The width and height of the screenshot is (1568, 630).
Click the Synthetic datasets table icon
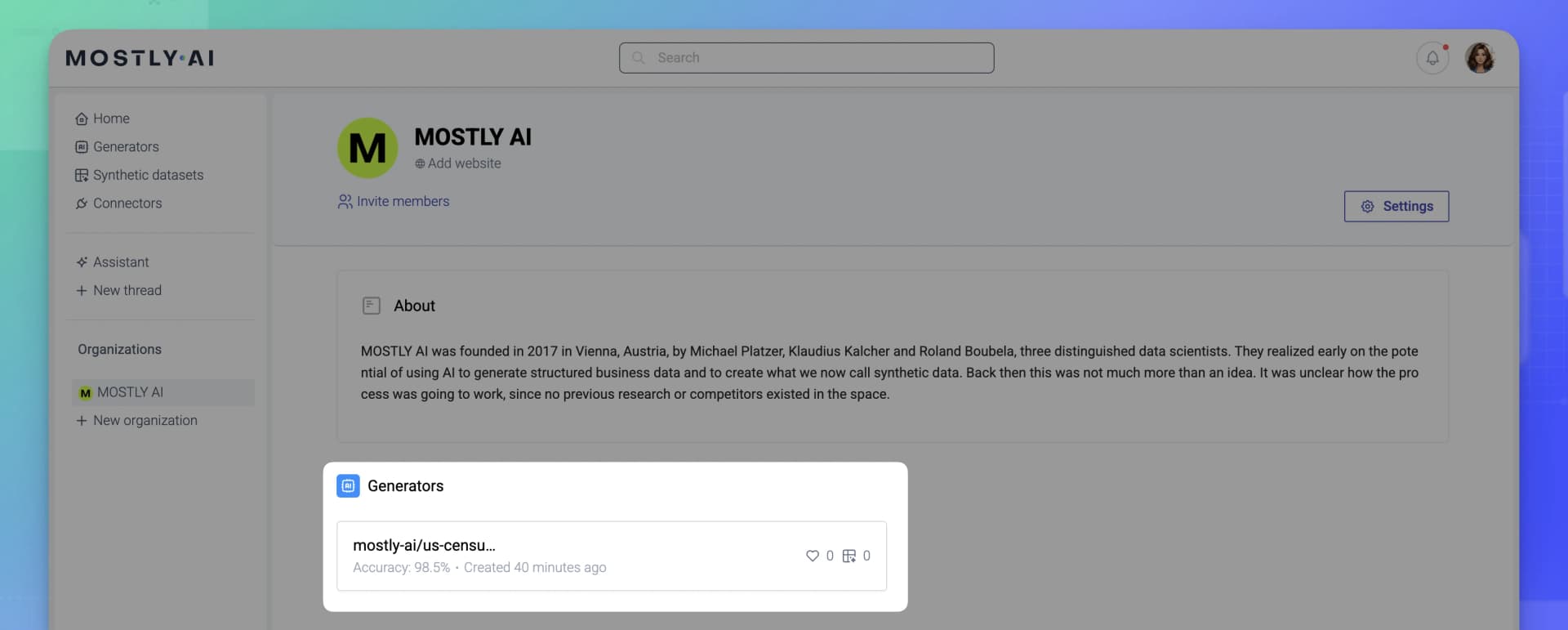(x=82, y=175)
